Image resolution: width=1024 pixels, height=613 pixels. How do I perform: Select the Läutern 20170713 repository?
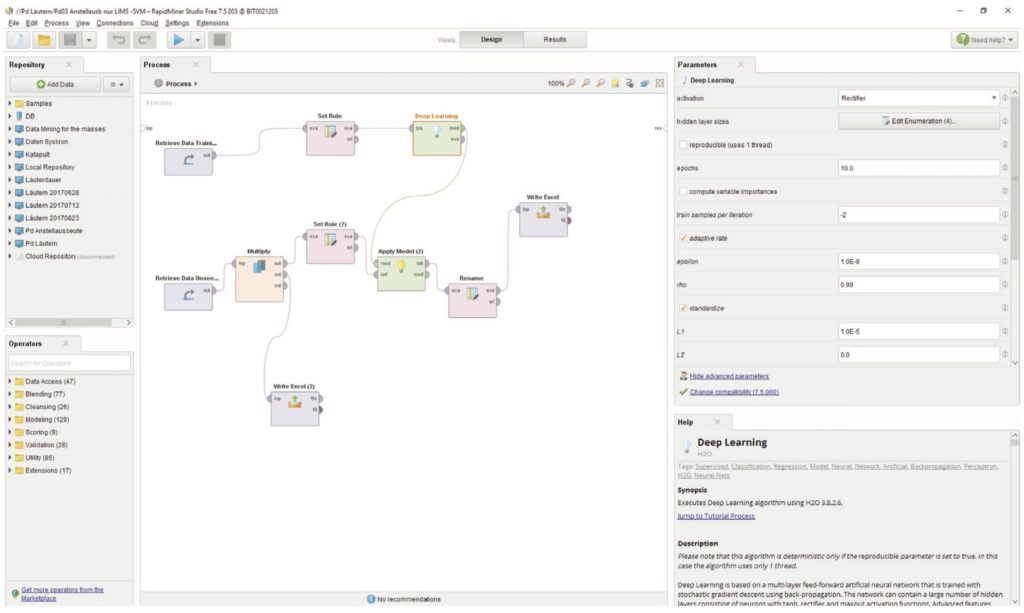(x=52, y=205)
